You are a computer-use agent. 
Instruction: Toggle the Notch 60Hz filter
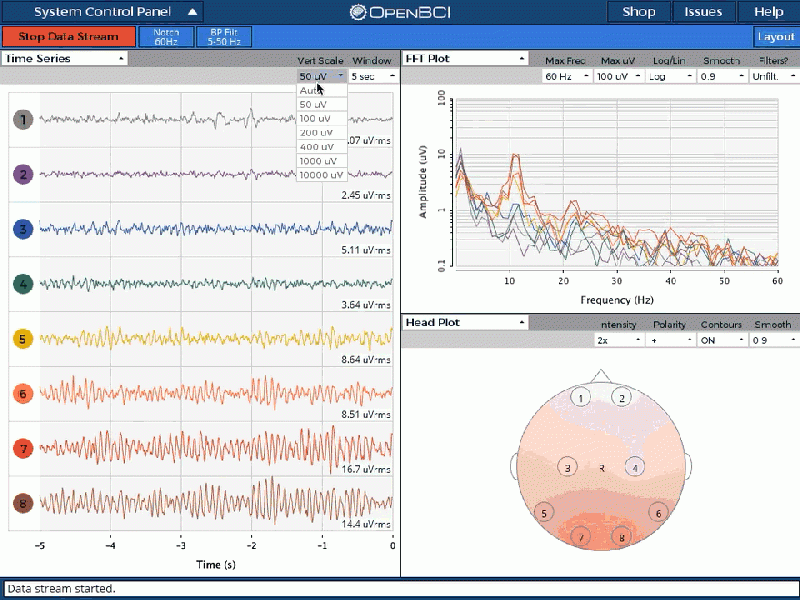(x=166, y=37)
